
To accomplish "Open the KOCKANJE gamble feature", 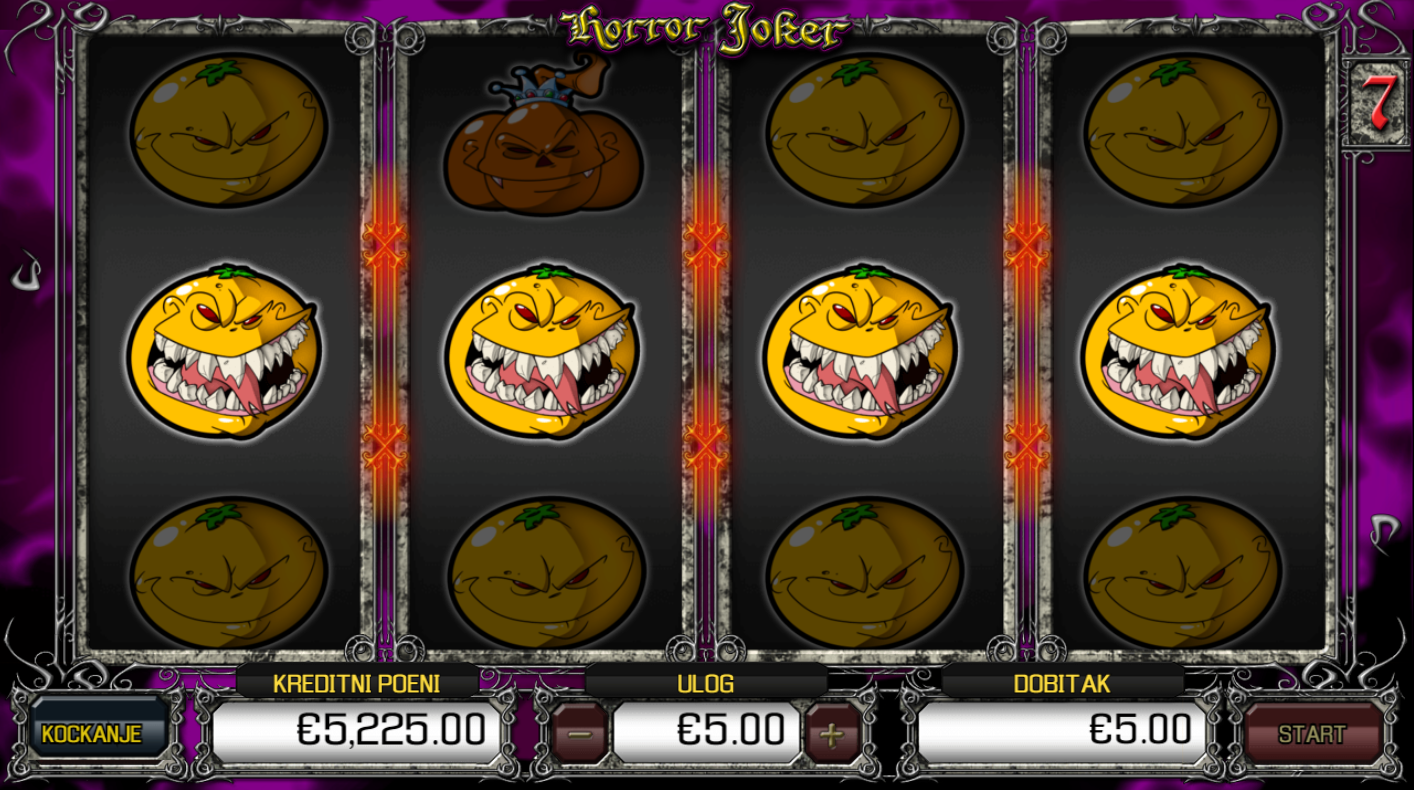I will coord(91,733).
